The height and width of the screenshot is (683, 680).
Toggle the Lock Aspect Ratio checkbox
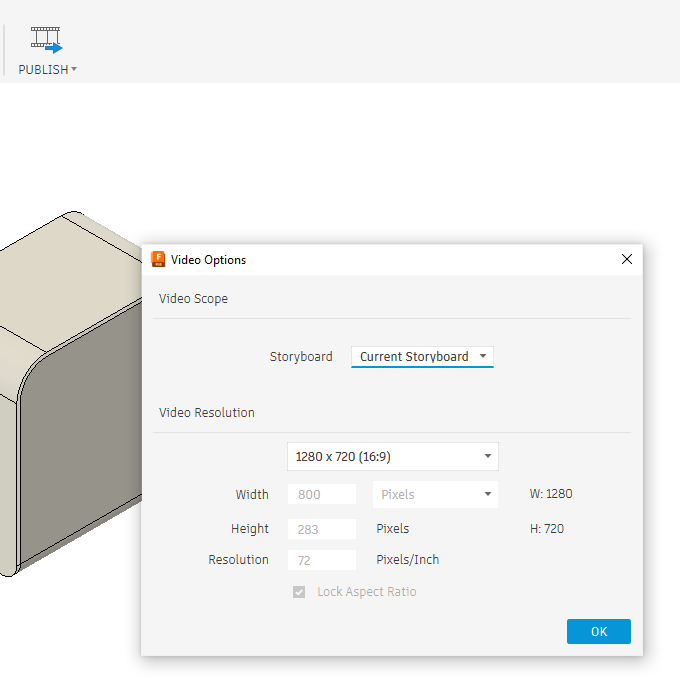pos(299,592)
